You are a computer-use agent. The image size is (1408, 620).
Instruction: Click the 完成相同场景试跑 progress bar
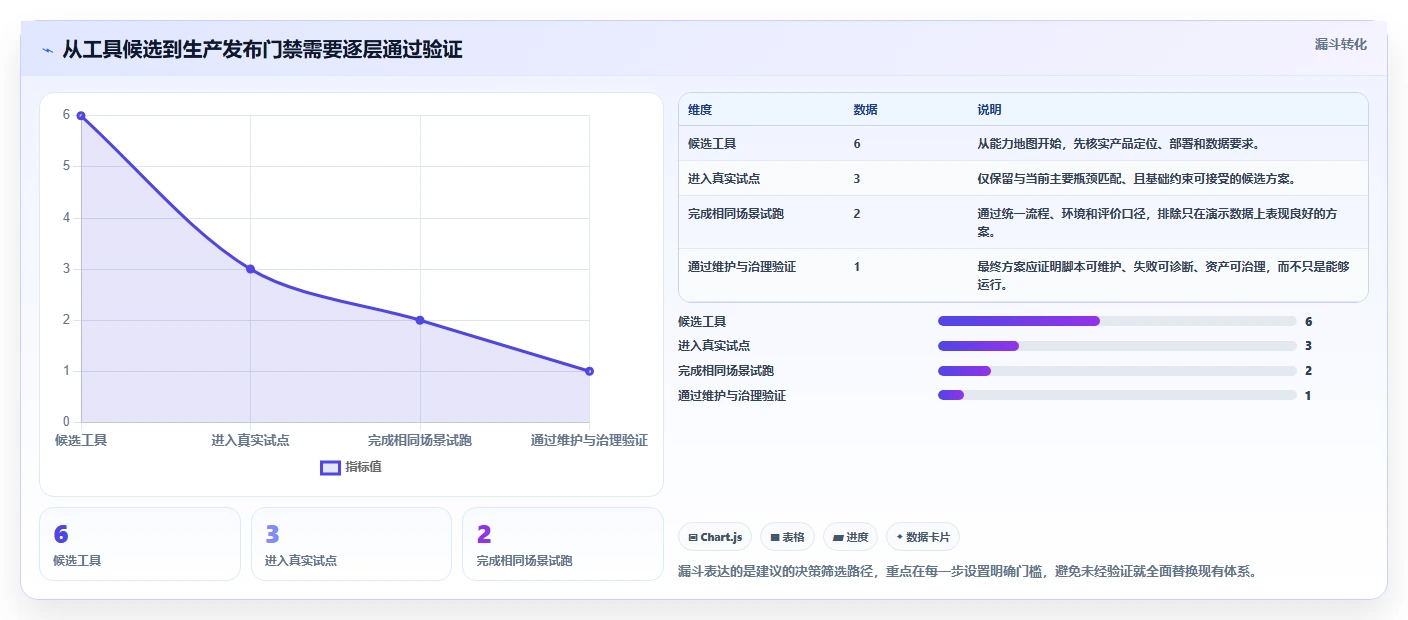click(1117, 371)
